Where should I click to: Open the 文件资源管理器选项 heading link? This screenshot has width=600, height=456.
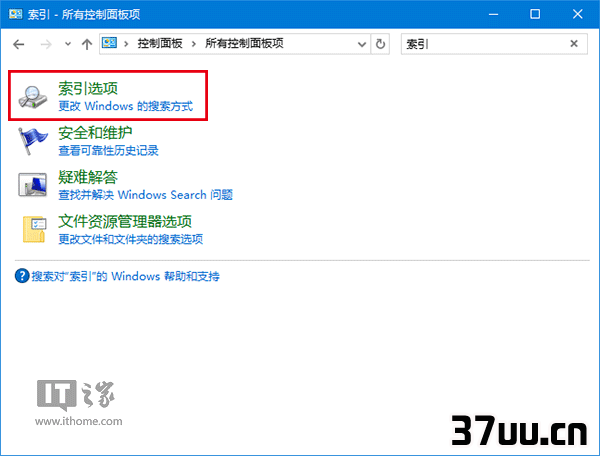point(125,221)
